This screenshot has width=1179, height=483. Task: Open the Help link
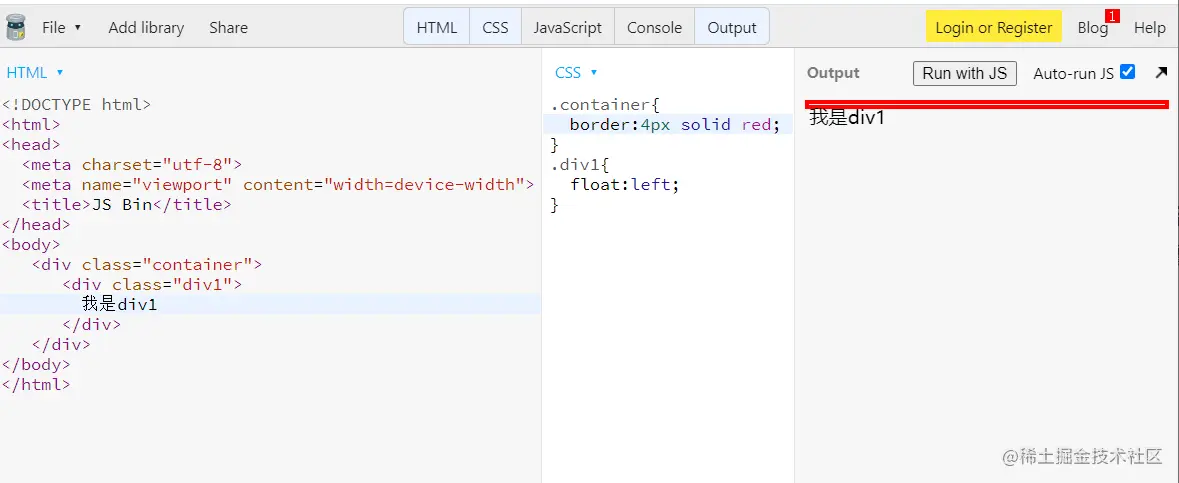click(x=1149, y=28)
